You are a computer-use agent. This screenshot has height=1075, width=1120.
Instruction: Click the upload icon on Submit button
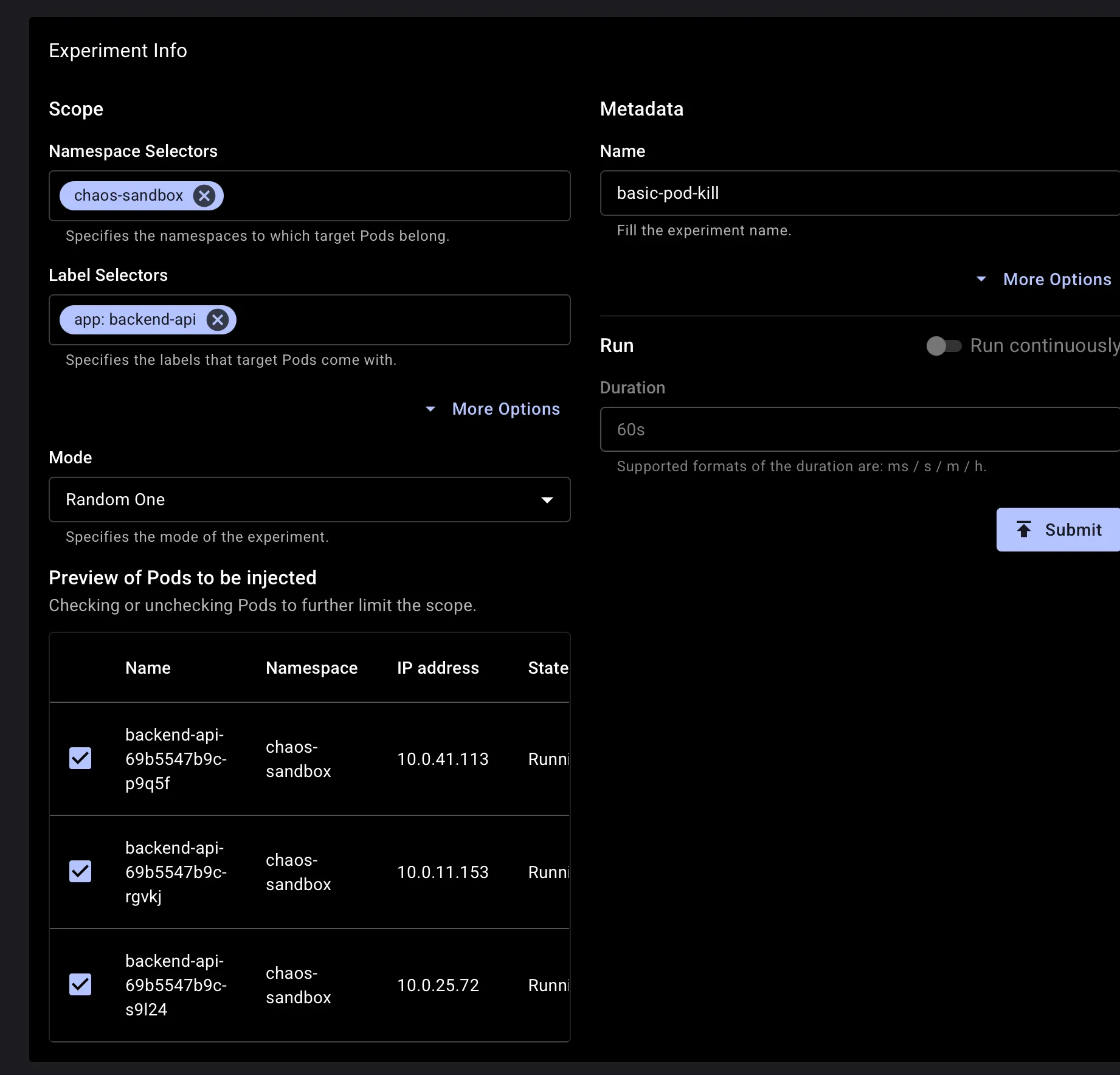(x=1024, y=530)
